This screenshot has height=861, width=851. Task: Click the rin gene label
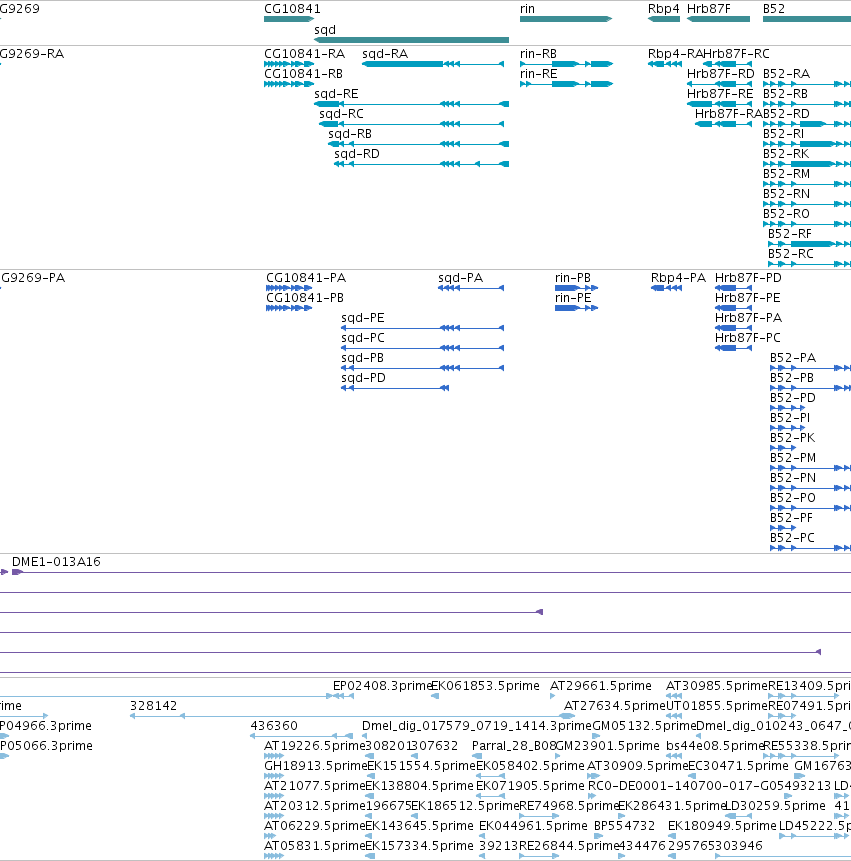[527, 9]
